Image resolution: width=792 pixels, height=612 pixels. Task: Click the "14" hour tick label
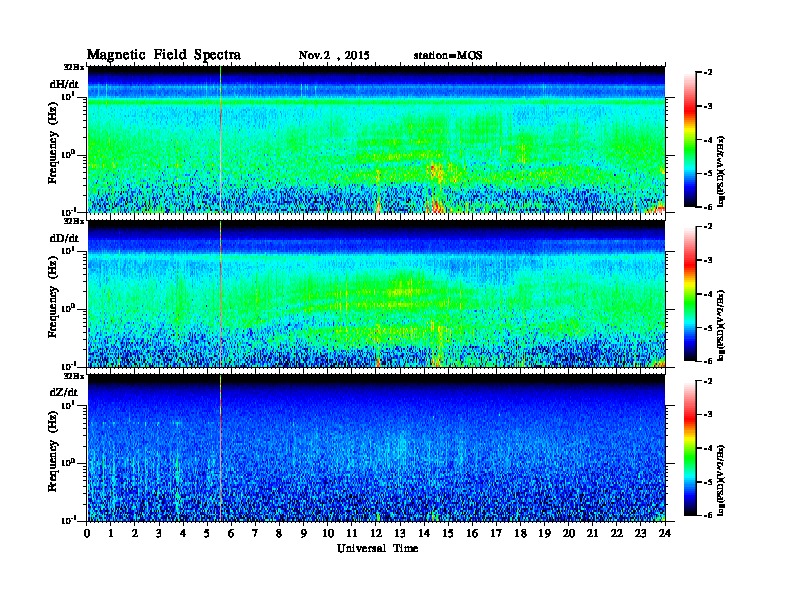click(x=424, y=534)
